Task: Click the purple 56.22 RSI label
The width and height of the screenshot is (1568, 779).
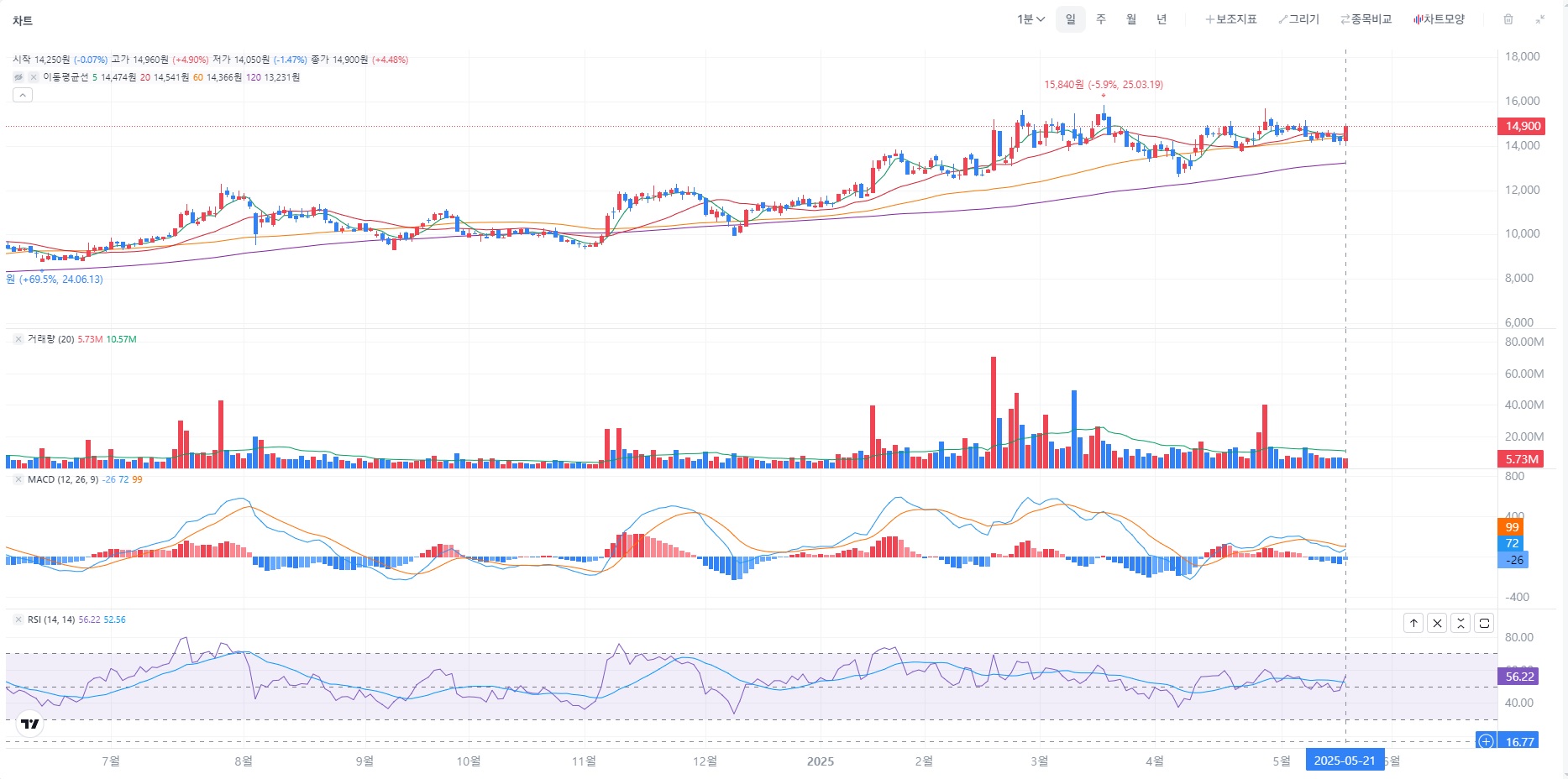Action: pyautogui.click(x=1519, y=677)
